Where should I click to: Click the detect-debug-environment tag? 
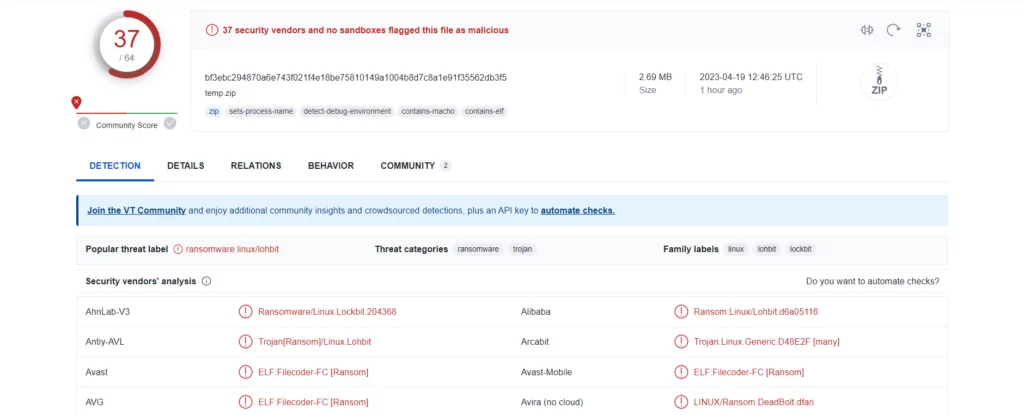(x=347, y=112)
